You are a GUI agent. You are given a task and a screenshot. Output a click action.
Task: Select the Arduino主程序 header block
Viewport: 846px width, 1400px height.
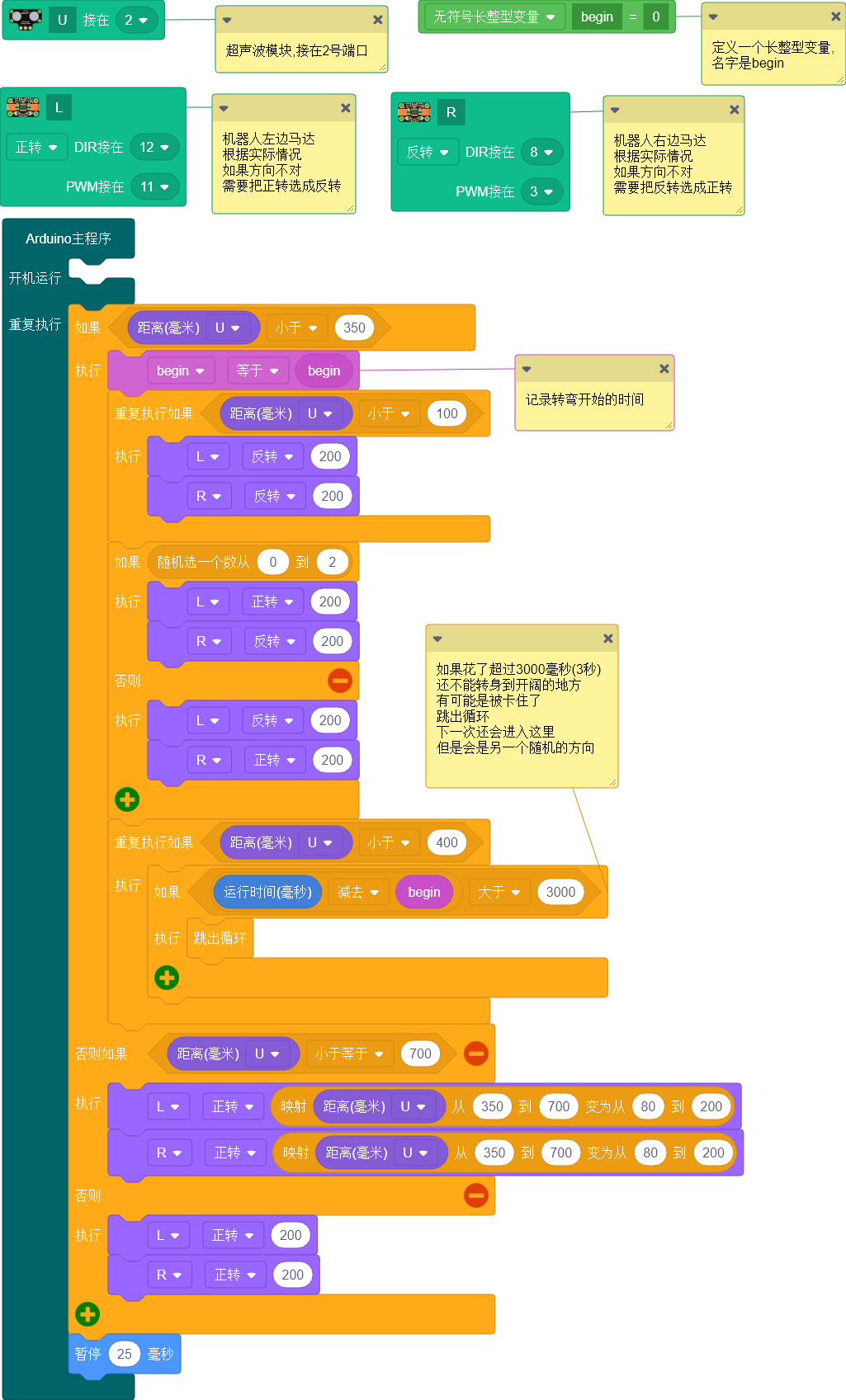68,238
